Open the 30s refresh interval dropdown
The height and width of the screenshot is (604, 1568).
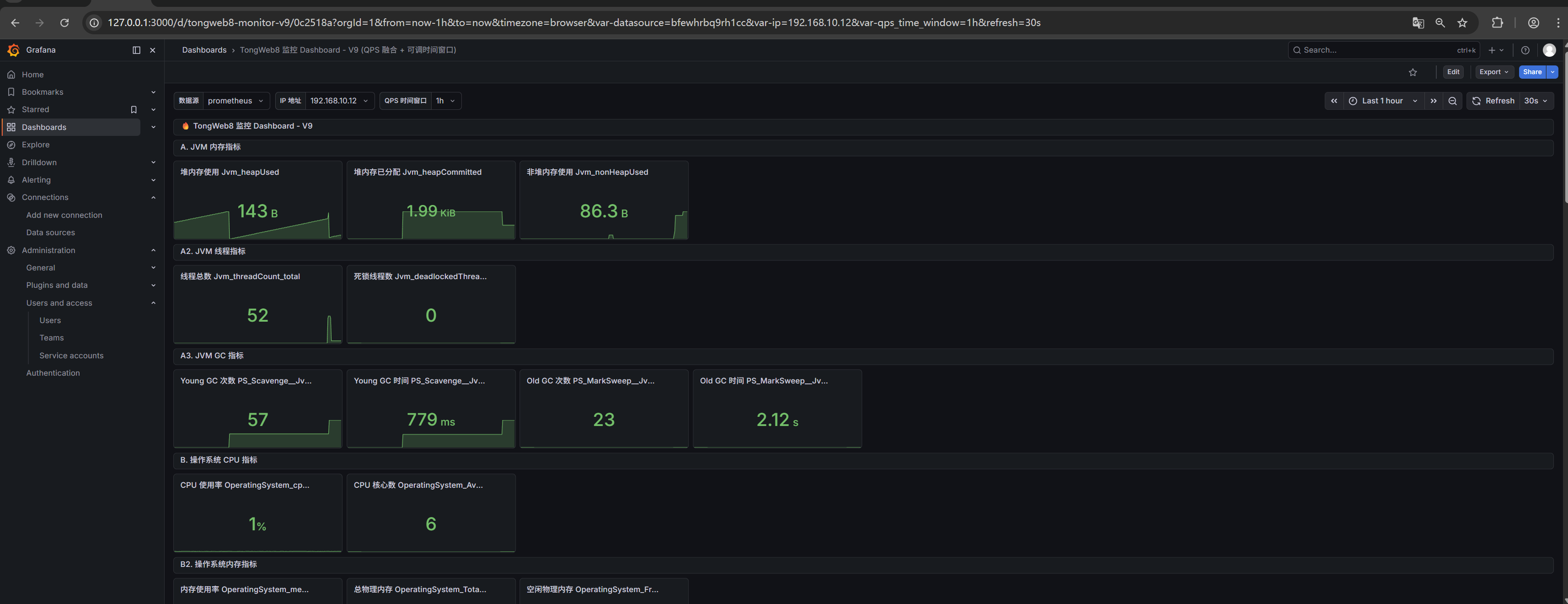1535,101
